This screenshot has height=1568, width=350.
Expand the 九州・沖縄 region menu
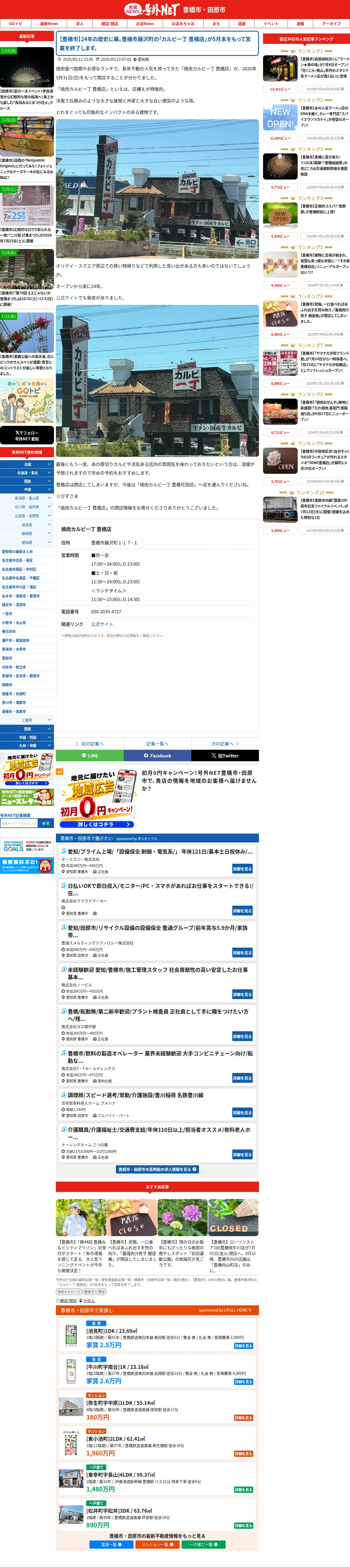click(27, 746)
